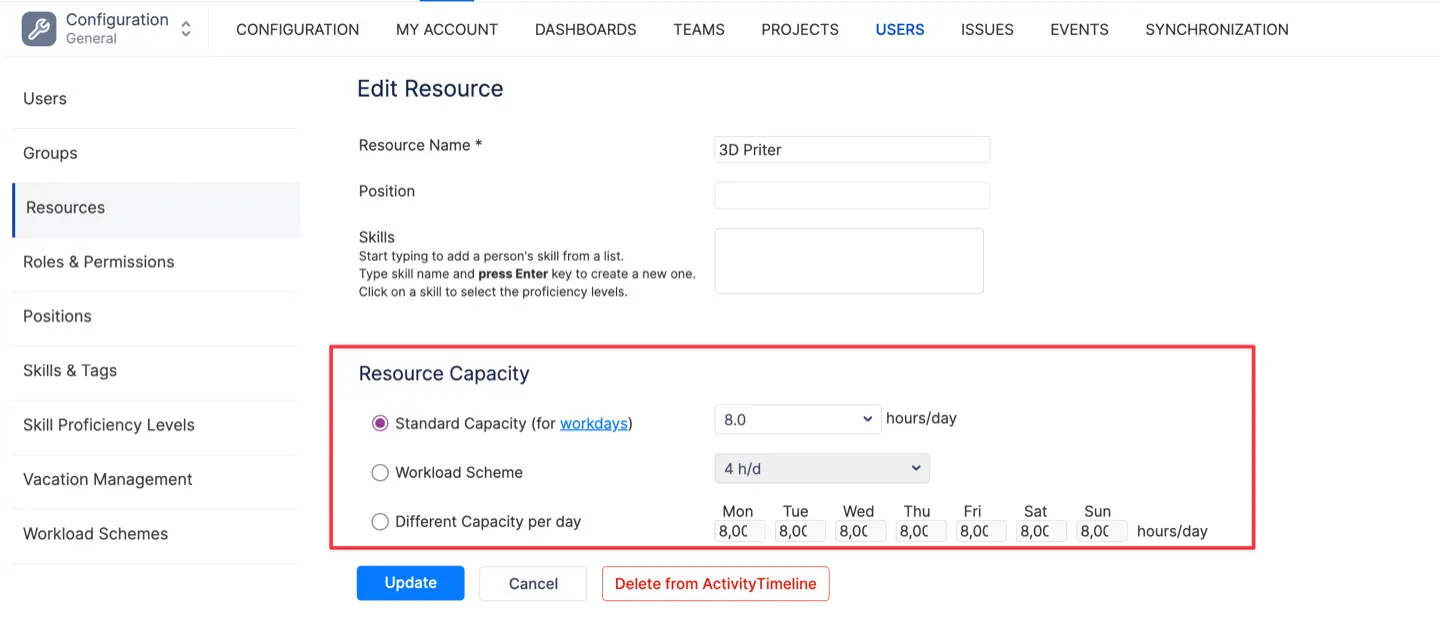
Task: Click the Update button
Action: pyautogui.click(x=410, y=583)
